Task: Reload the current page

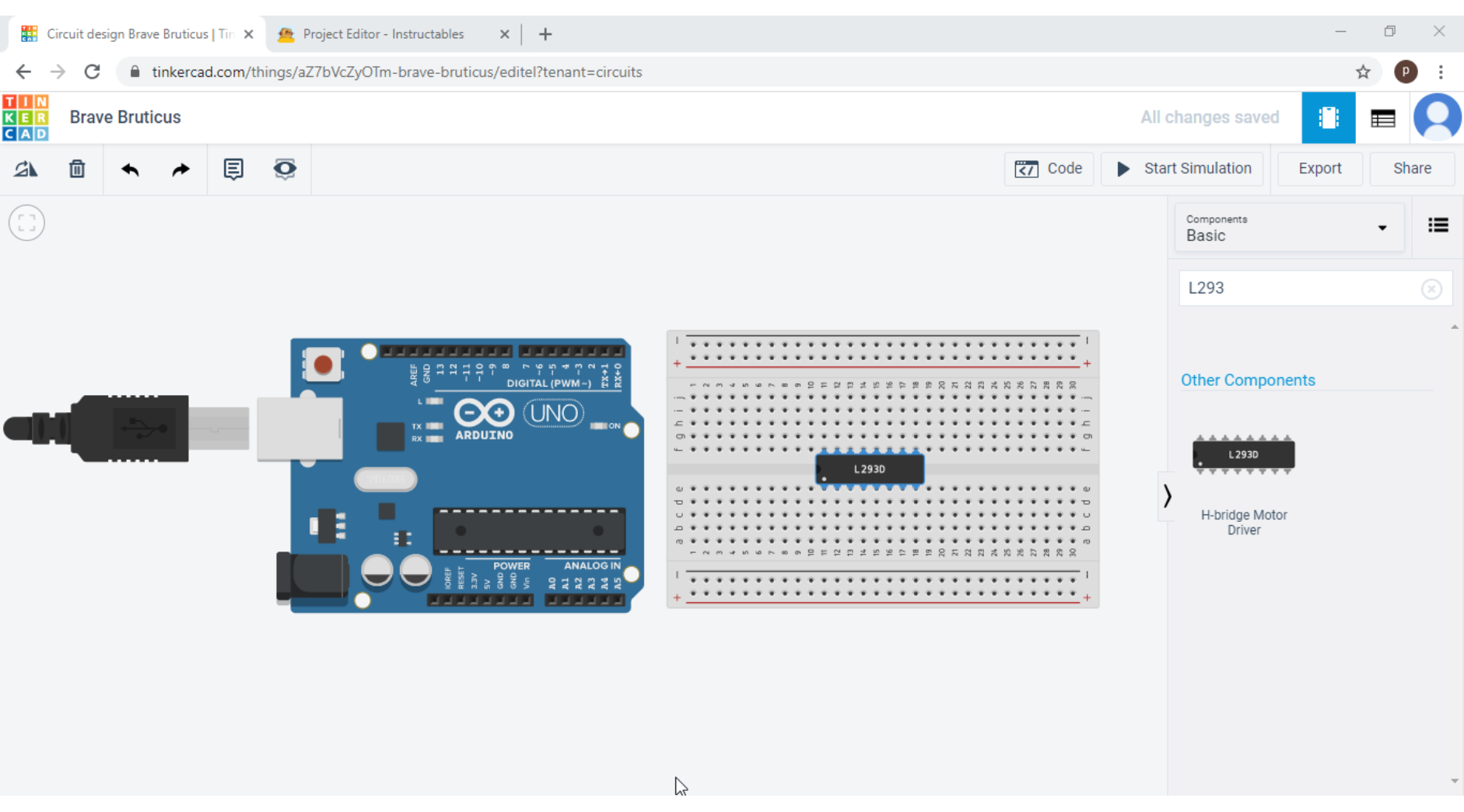Action: point(92,72)
